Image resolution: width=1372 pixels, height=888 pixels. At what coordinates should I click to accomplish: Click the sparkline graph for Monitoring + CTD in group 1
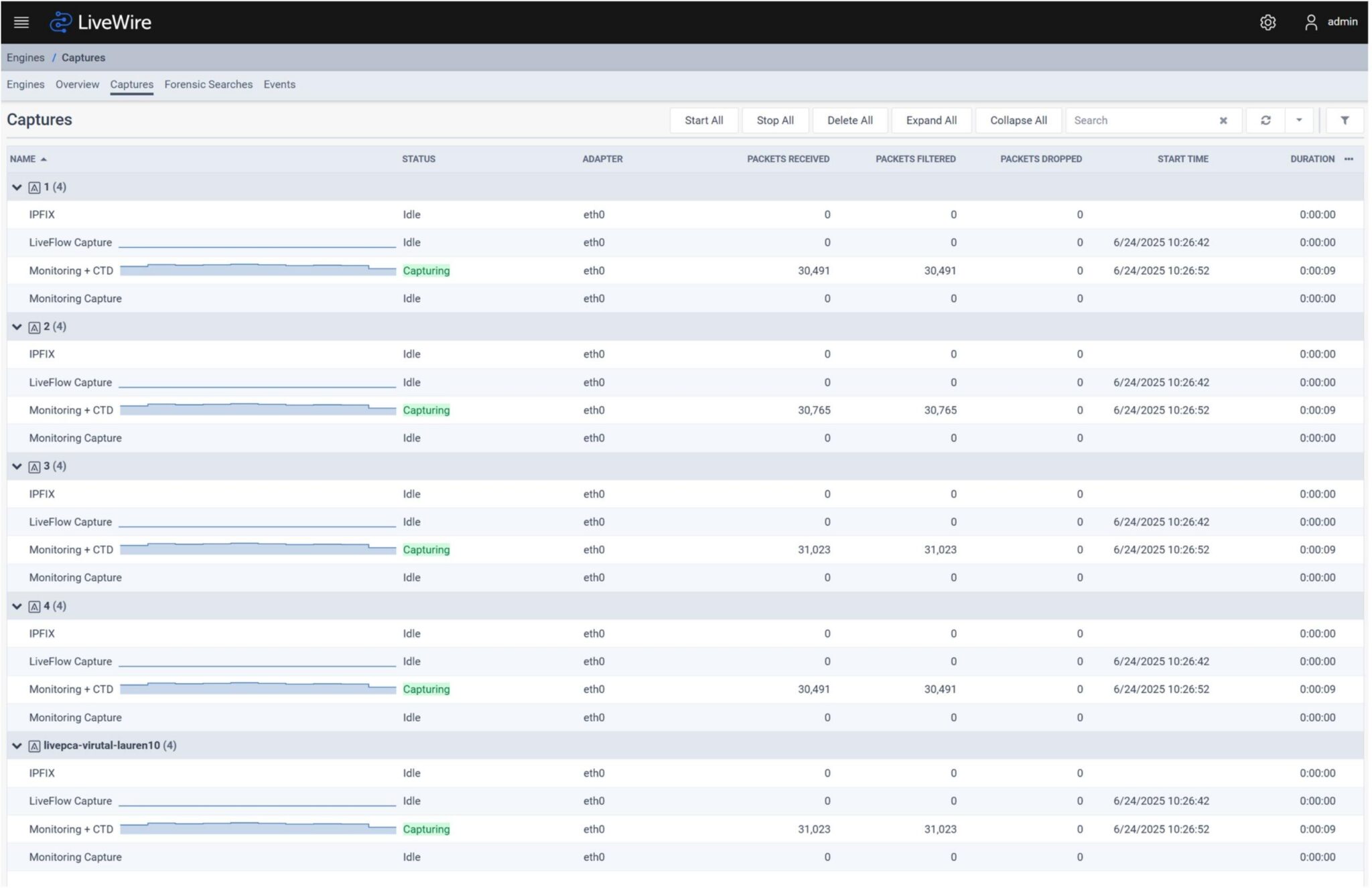click(258, 270)
